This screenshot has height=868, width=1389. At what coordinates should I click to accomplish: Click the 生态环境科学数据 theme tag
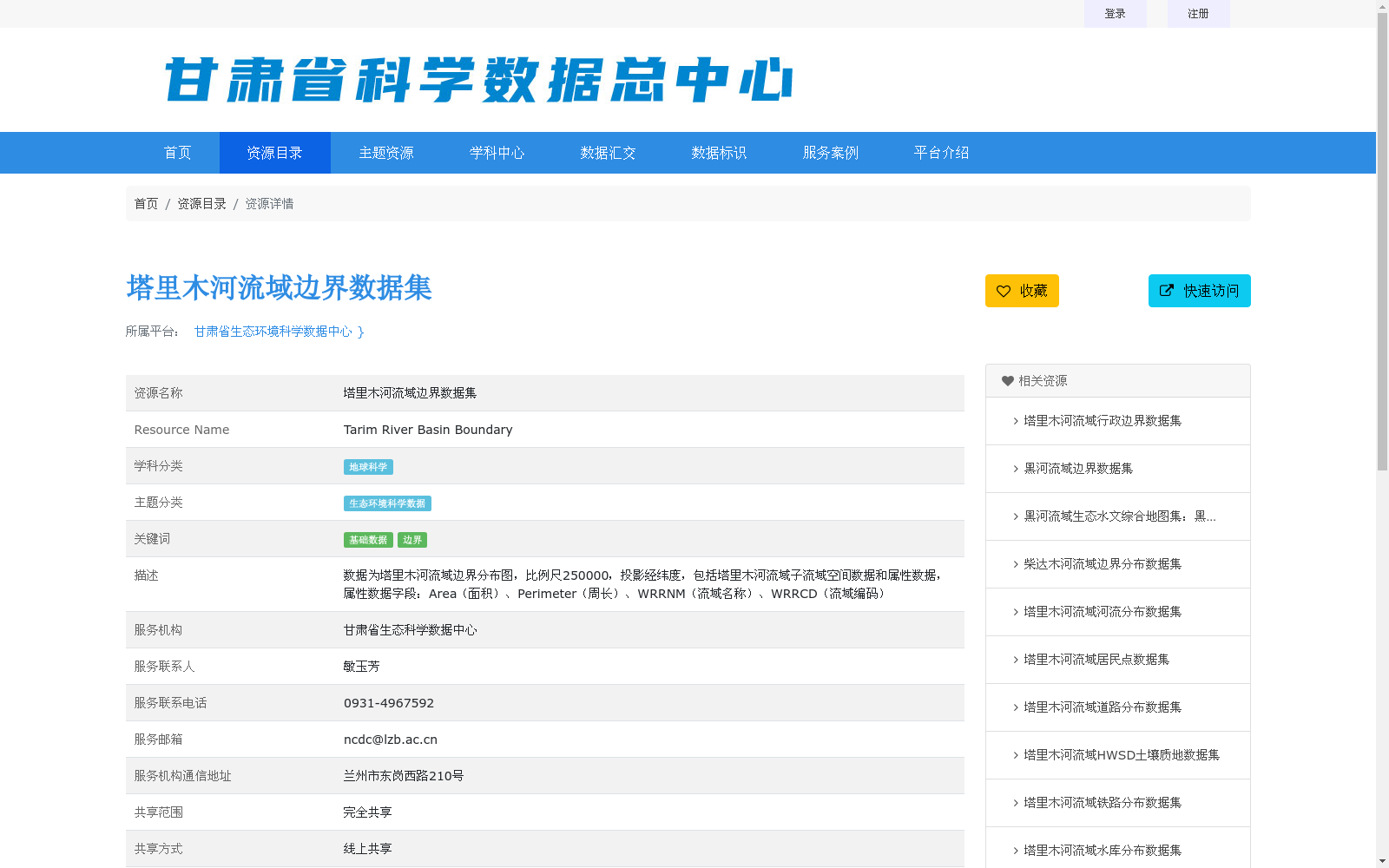tap(387, 503)
